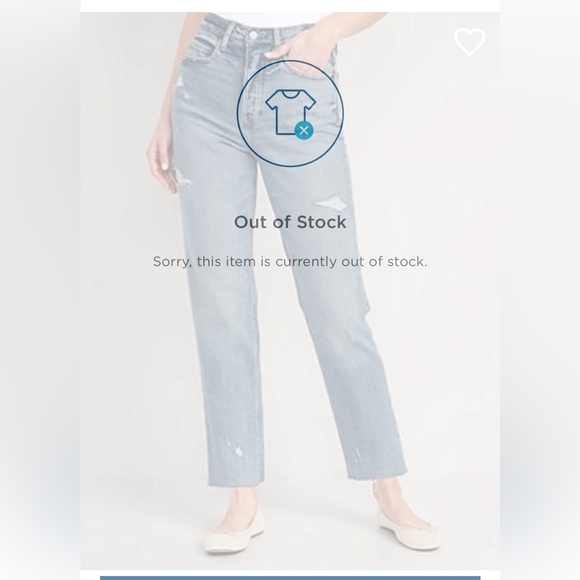580x580 pixels.
Task: Click the word "Stock" in the heading
Action: [322, 222]
